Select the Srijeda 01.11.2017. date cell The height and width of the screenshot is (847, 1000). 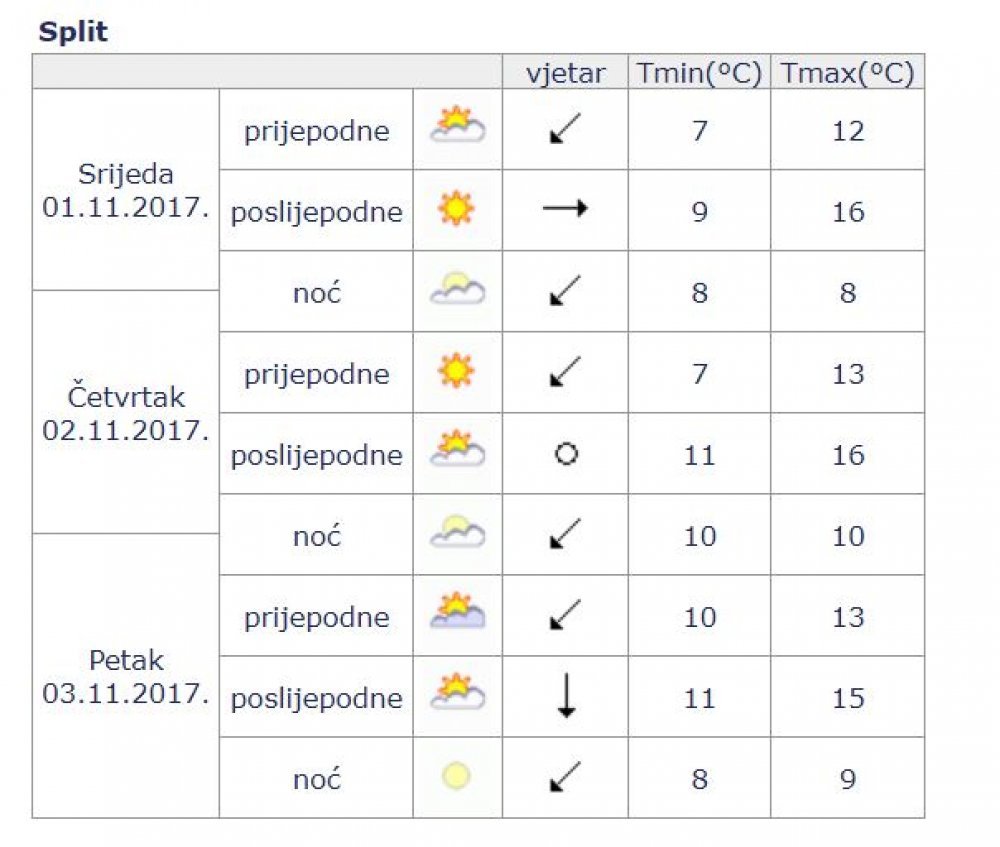tap(126, 190)
